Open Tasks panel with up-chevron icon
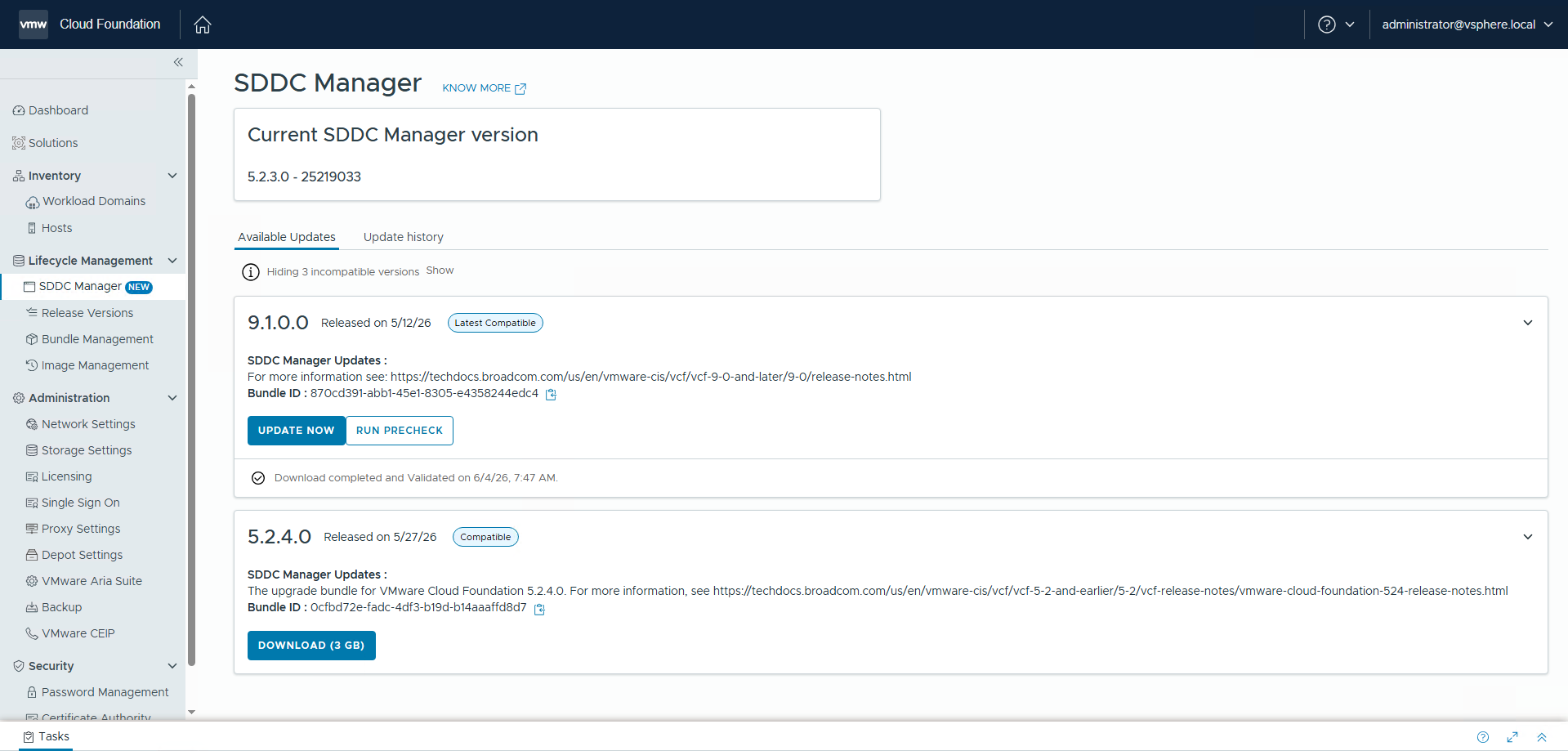 1542,737
